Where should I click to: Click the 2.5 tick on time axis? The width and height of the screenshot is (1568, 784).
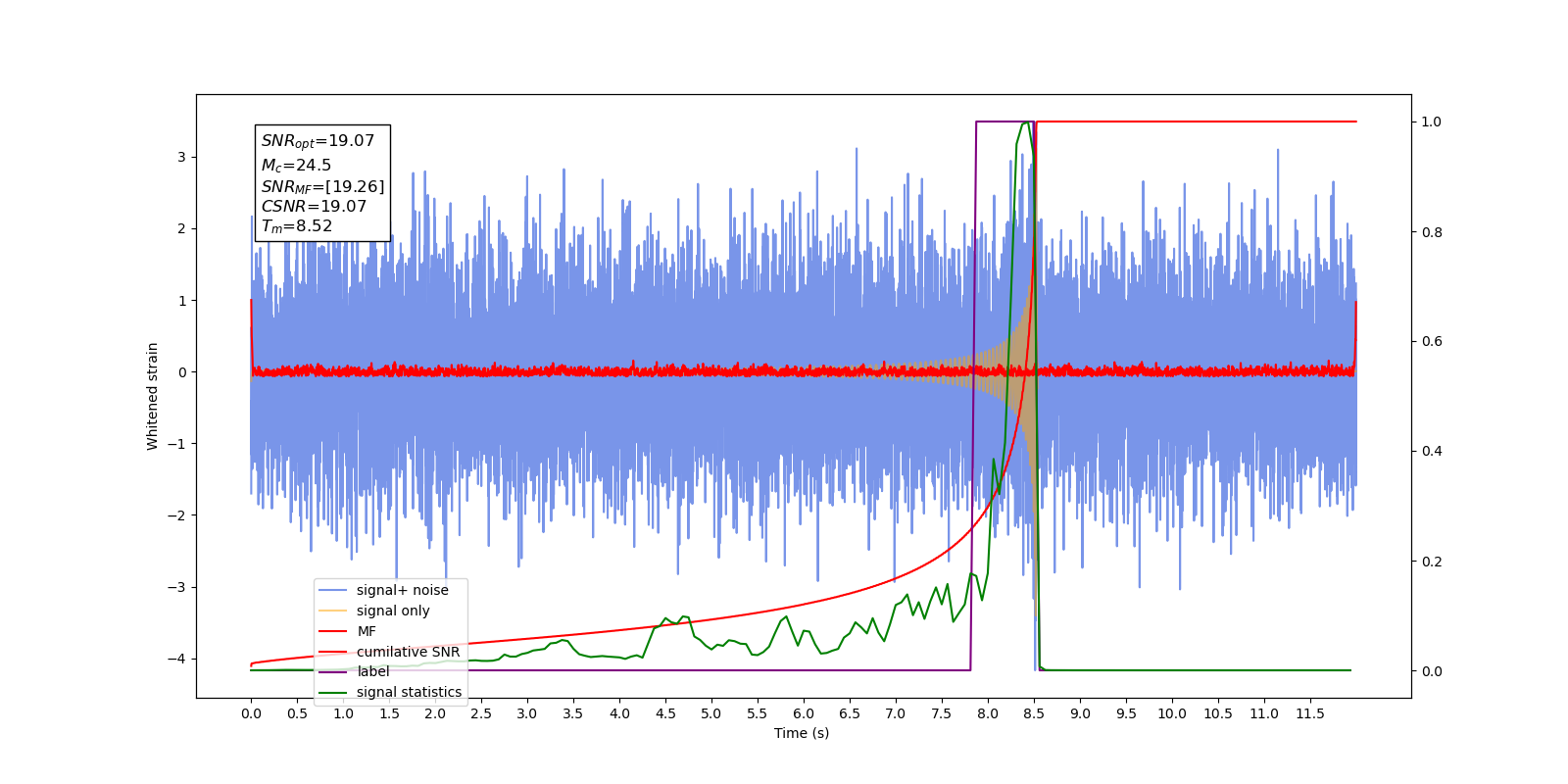[481, 713]
